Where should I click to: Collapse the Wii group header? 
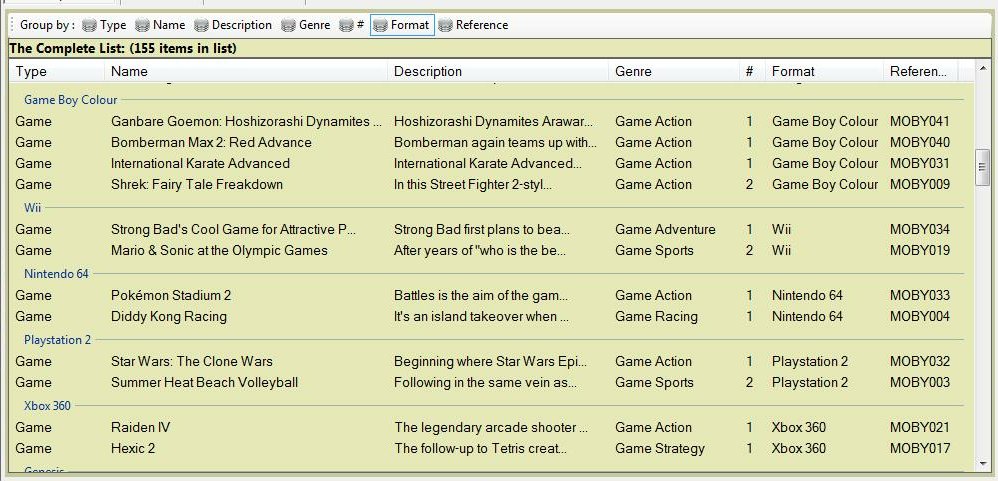tap(33, 208)
